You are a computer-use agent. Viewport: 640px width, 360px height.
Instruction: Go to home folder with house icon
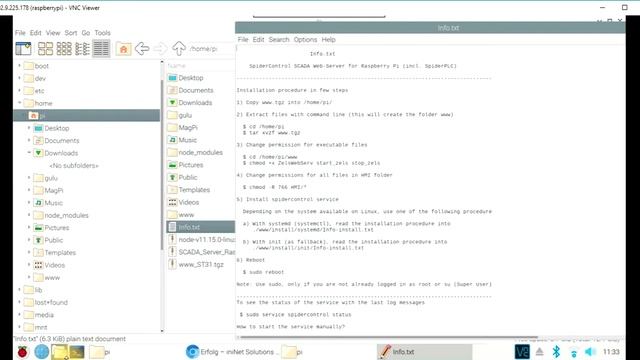pyautogui.click(x=123, y=49)
